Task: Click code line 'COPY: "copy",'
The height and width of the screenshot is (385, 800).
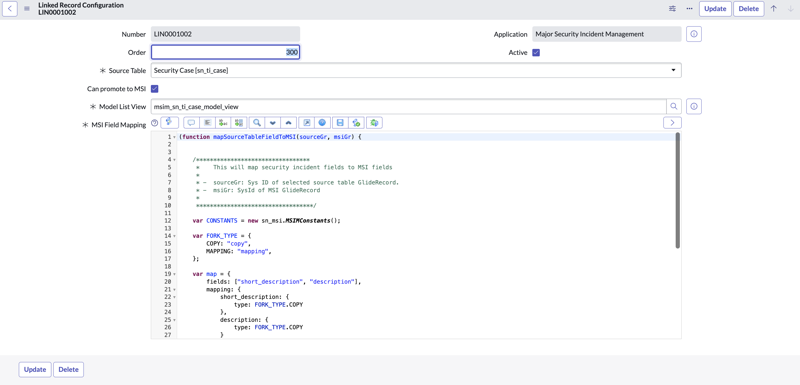Action: tap(228, 244)
